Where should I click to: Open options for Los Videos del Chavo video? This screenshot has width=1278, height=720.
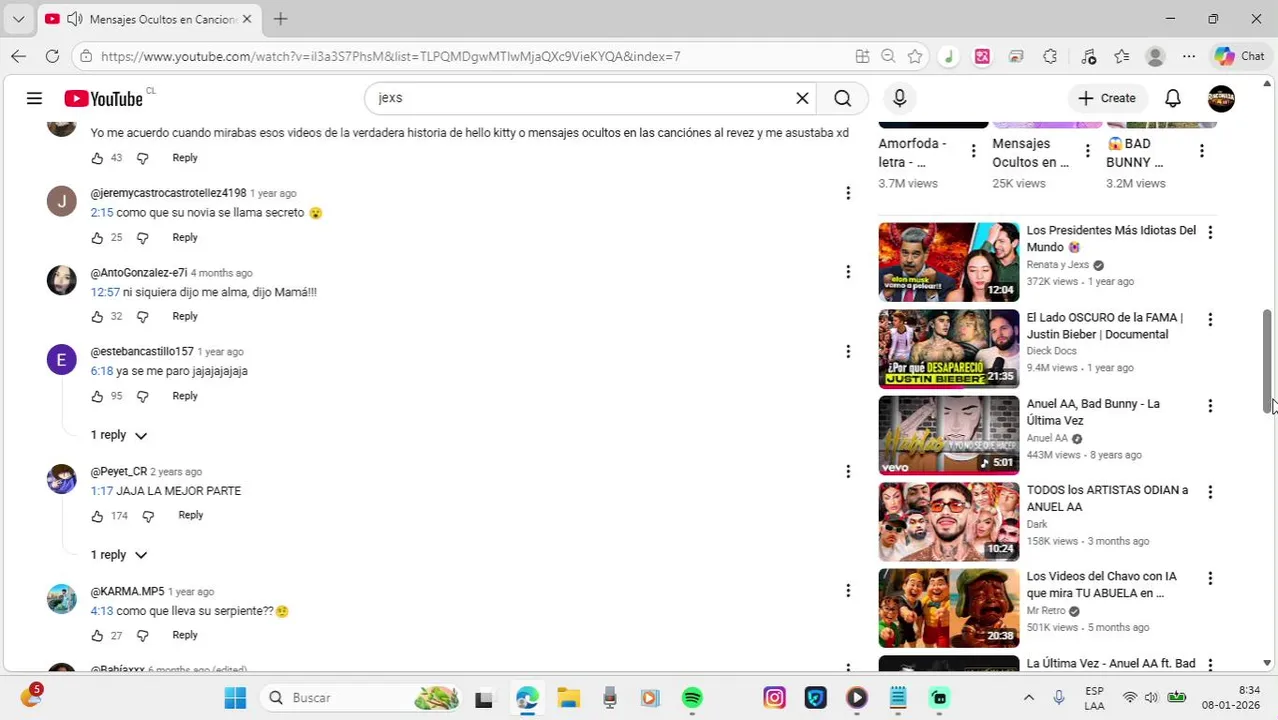[x=1210, y=579]
